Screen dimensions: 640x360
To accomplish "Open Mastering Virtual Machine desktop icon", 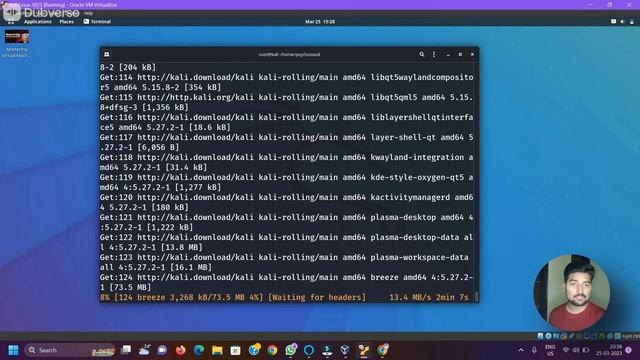I will (x=16, y=44).
